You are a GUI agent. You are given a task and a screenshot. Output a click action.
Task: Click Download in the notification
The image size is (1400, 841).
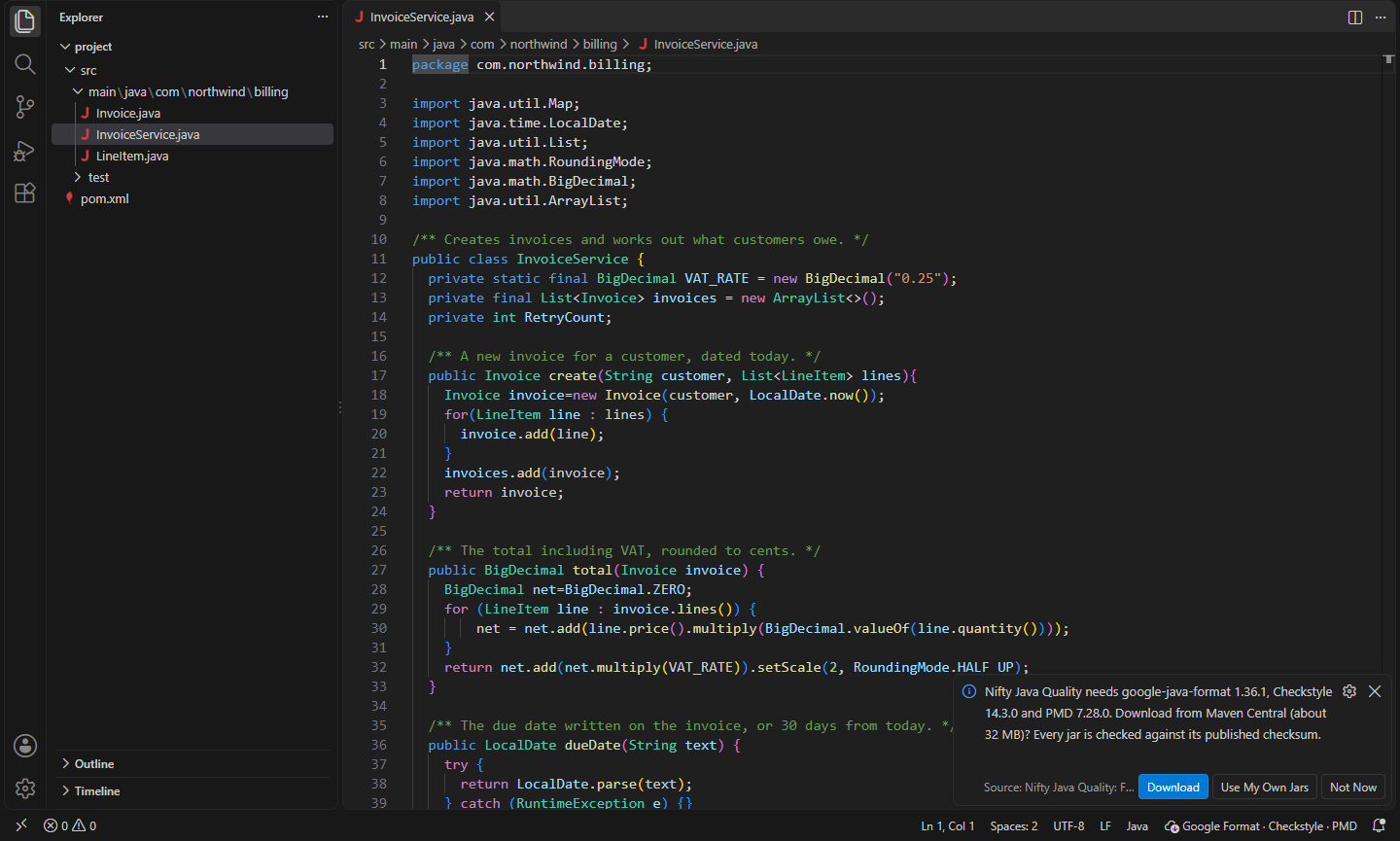click(1173, 788)
